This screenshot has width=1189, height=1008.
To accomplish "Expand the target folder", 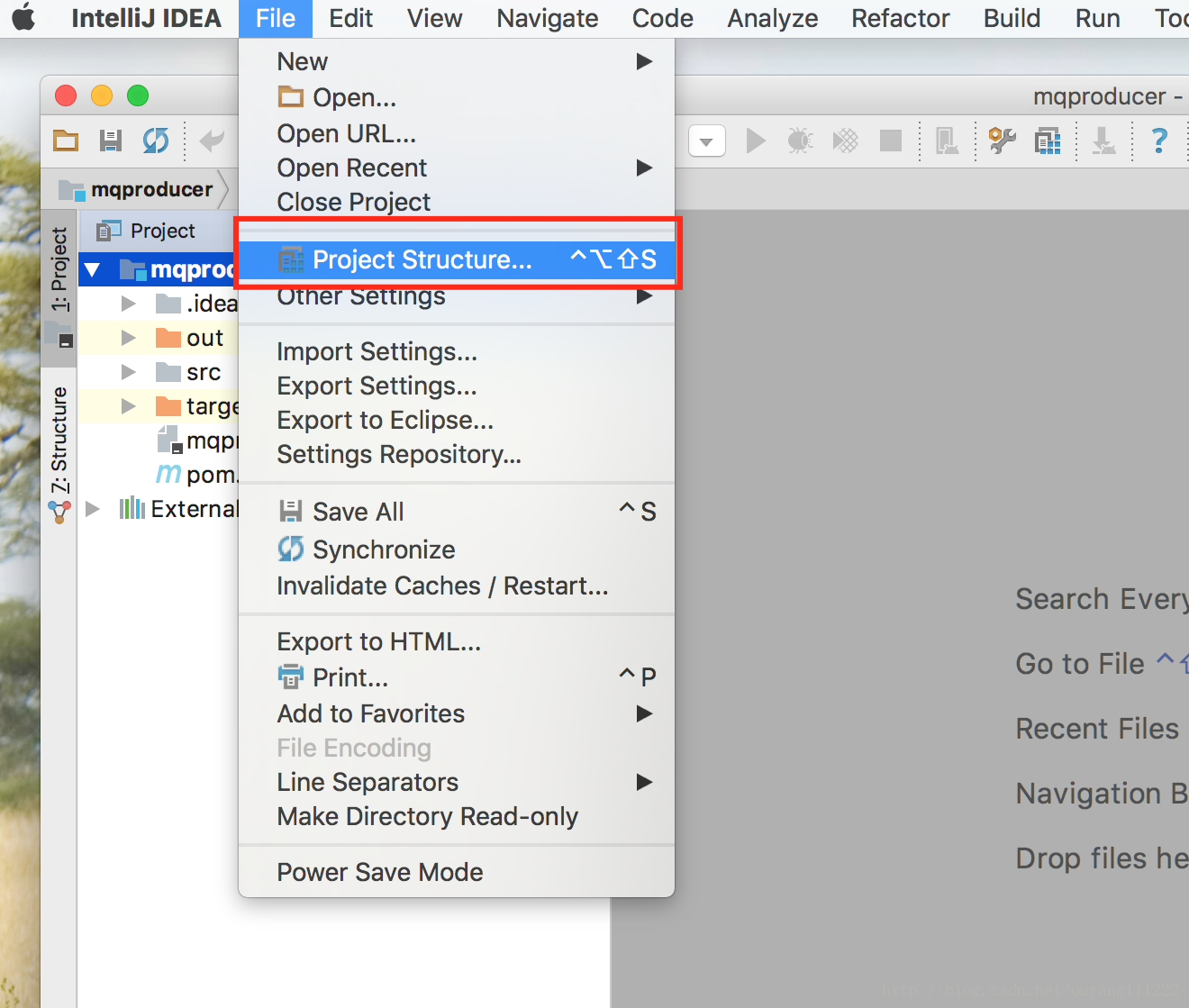I will [129, 406].
